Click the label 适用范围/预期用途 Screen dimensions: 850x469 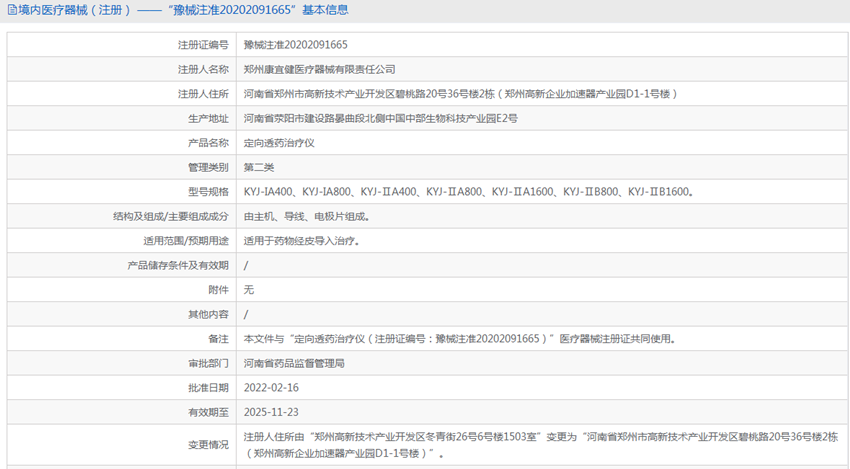[186, 241]
